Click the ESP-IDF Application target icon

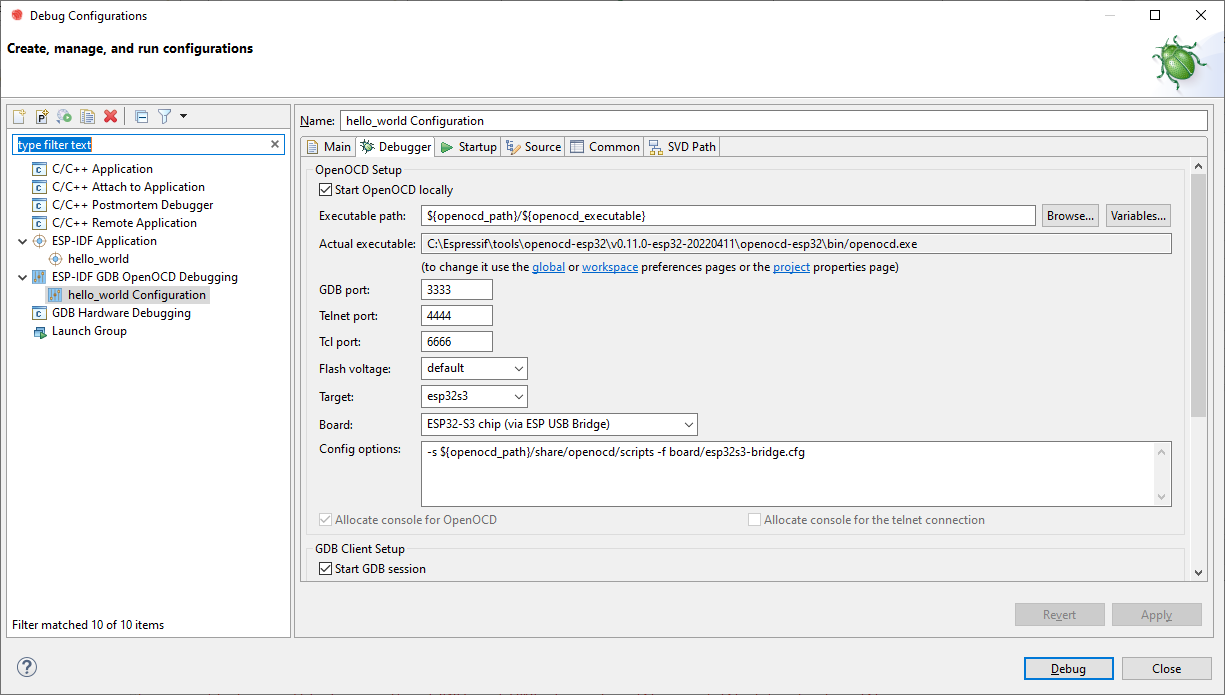point(40,241)
